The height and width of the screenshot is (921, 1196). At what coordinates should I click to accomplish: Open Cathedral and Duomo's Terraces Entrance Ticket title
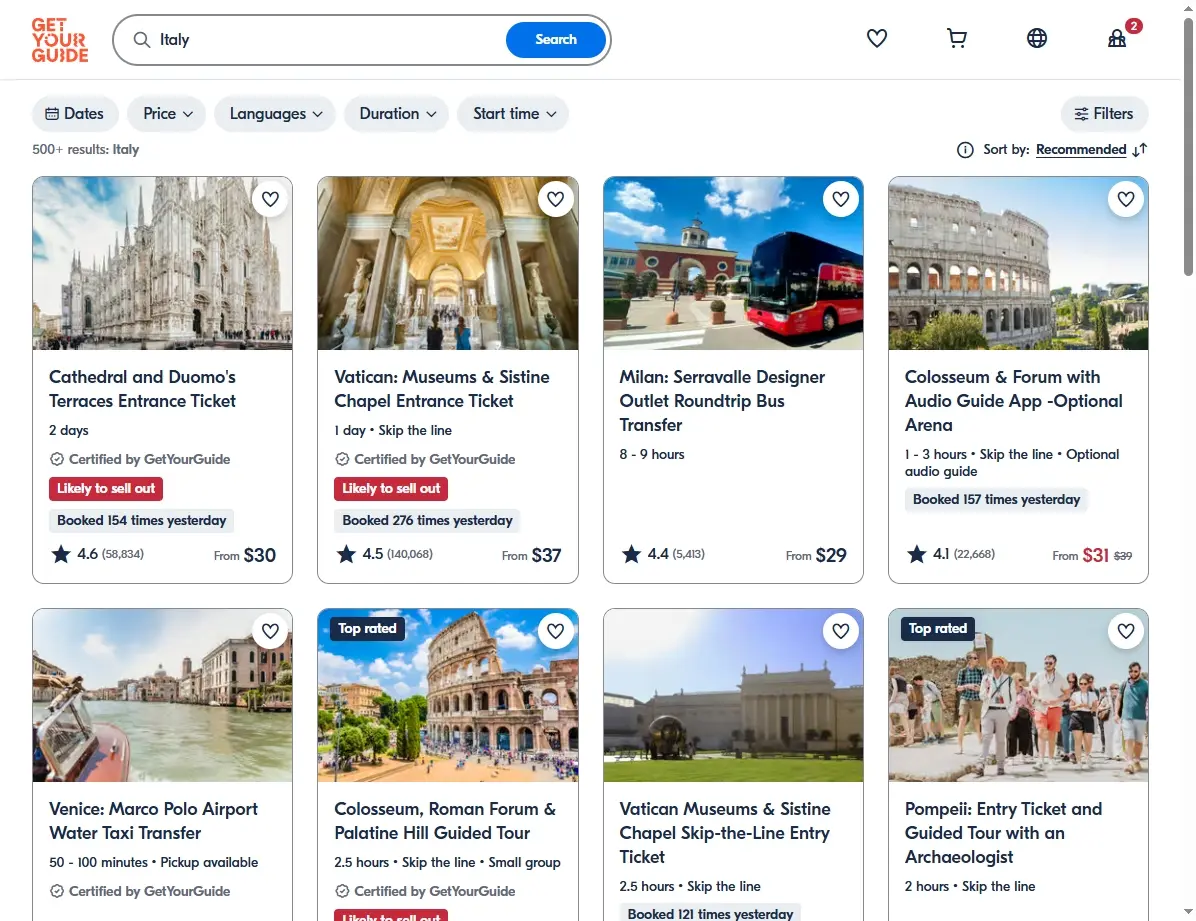click(x=143, y=389)
